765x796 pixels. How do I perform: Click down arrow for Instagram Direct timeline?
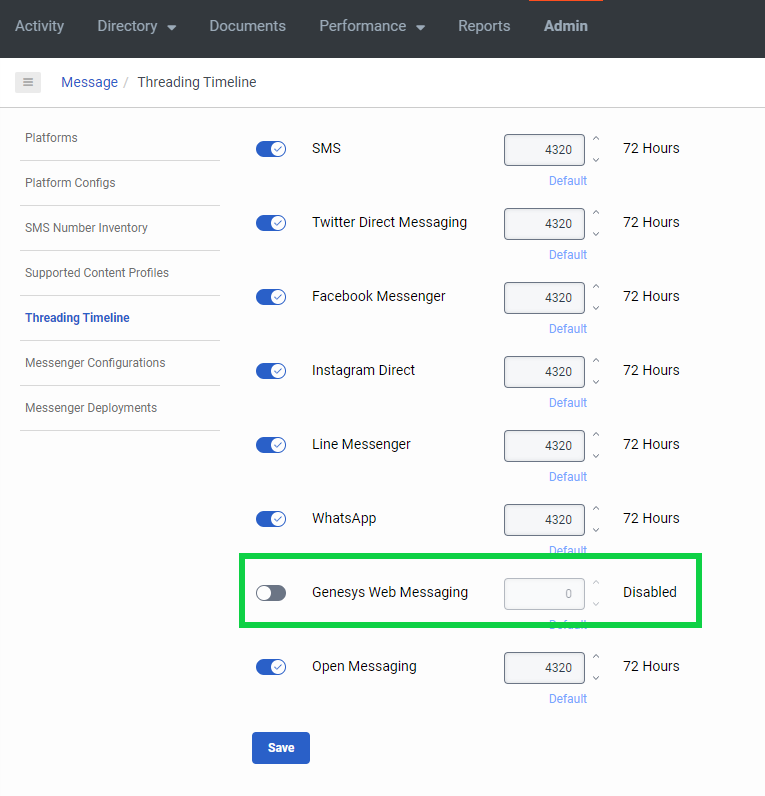(596, 382)
